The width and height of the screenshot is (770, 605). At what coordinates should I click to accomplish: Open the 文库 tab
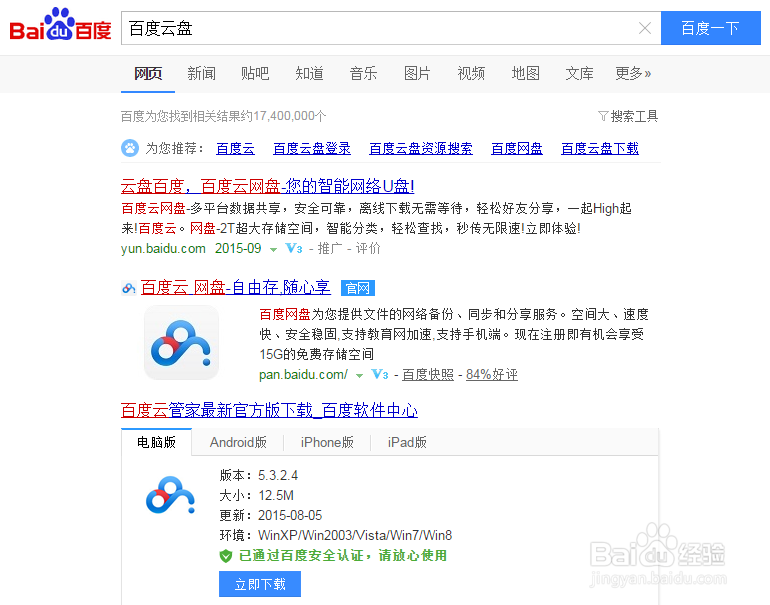coord(579,74)
